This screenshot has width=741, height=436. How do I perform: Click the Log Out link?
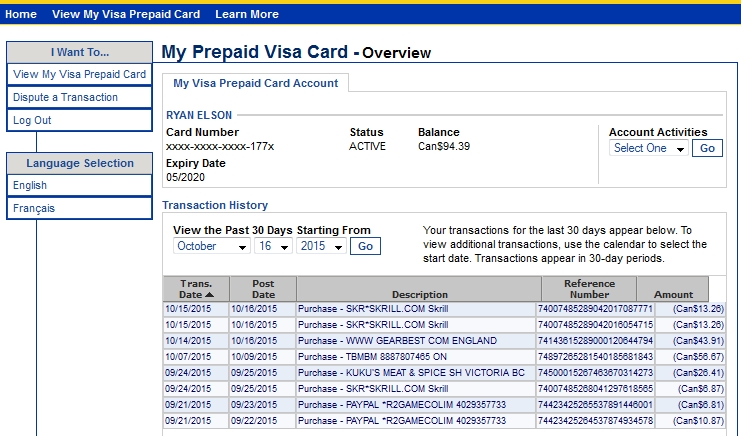click(32, 120)
